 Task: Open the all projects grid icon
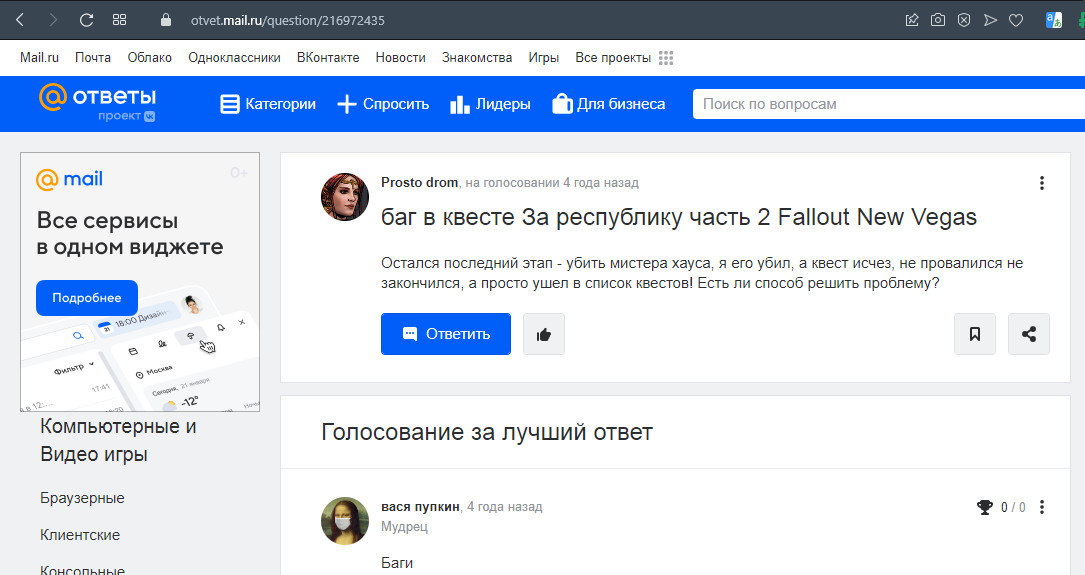pos(666,58)
